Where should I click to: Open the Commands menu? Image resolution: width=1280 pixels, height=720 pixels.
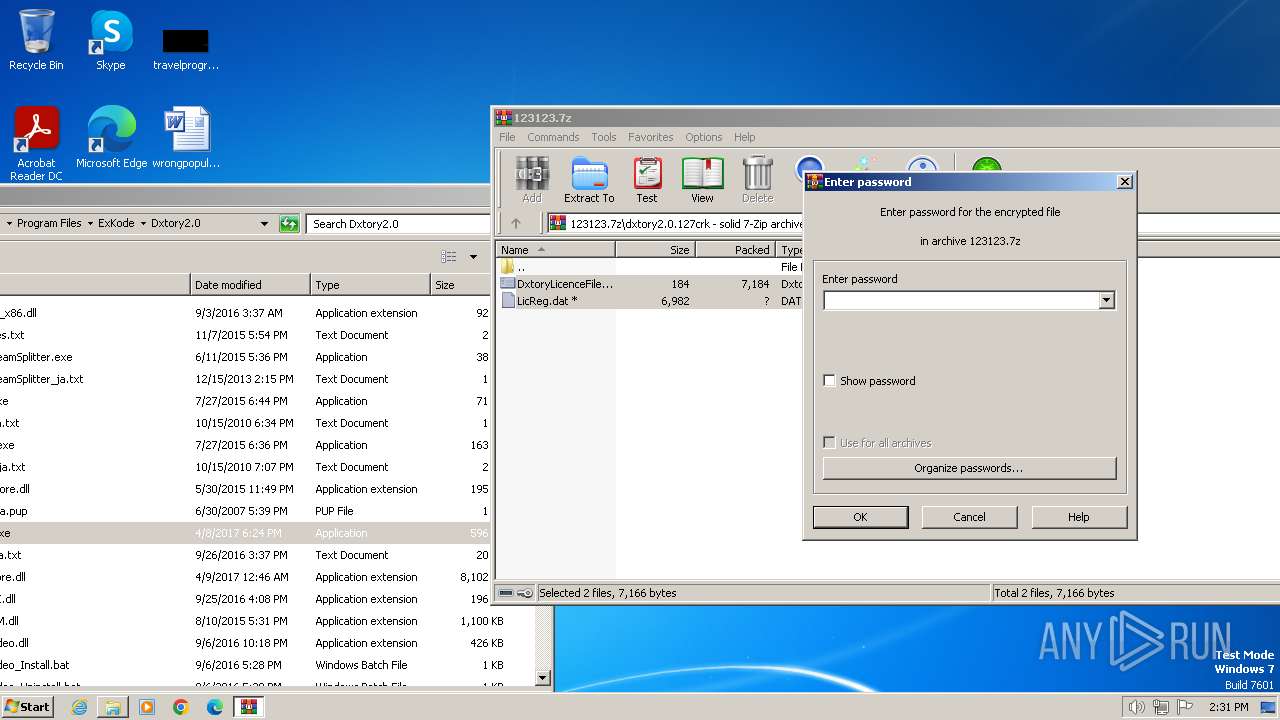point(553,137)
